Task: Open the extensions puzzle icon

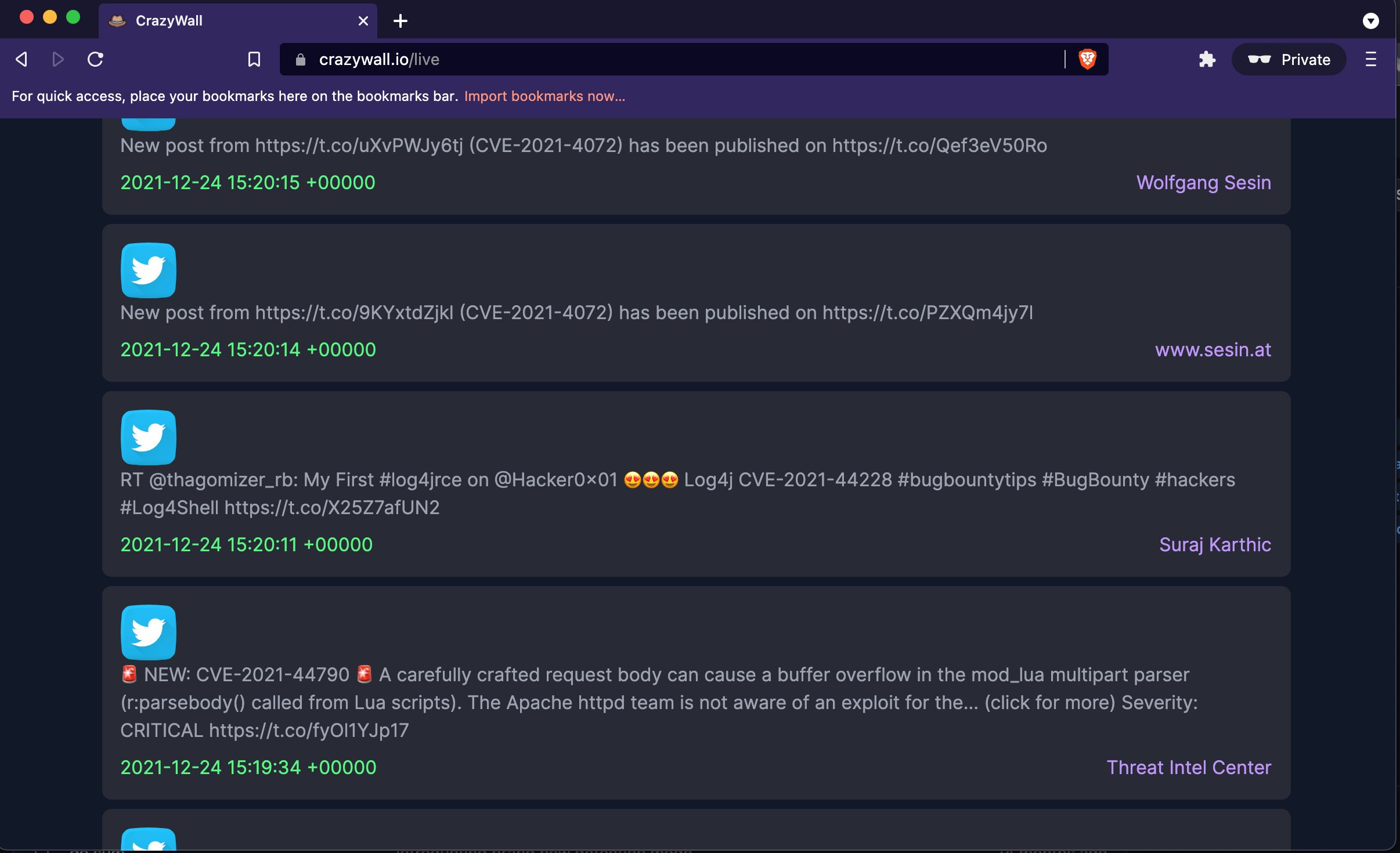Action: click(1207, 59)
